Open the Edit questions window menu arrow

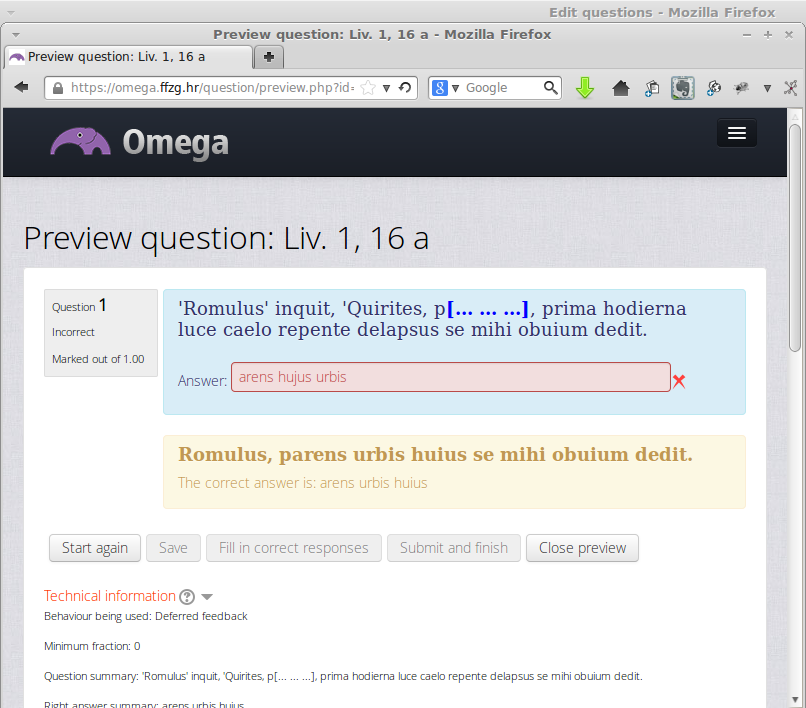11,13
